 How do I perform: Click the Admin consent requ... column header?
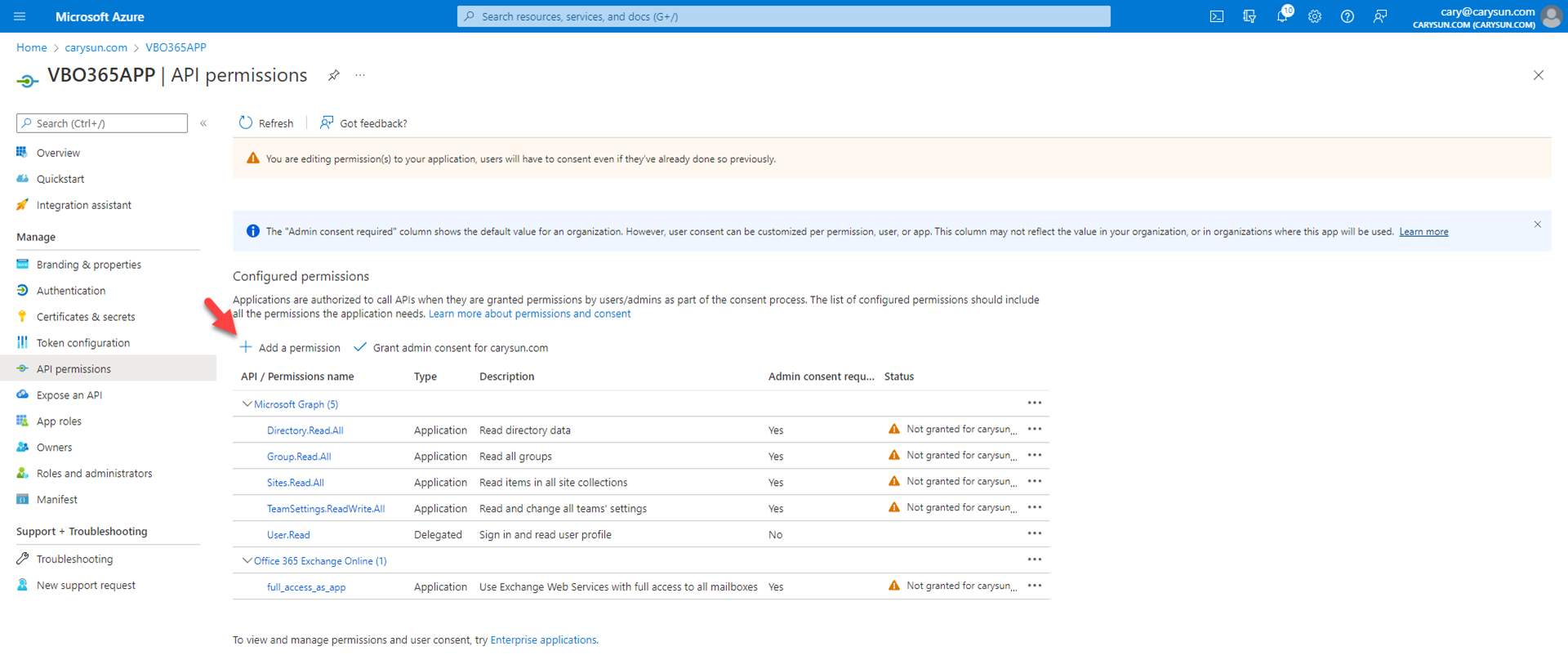(x=821, y=377)
